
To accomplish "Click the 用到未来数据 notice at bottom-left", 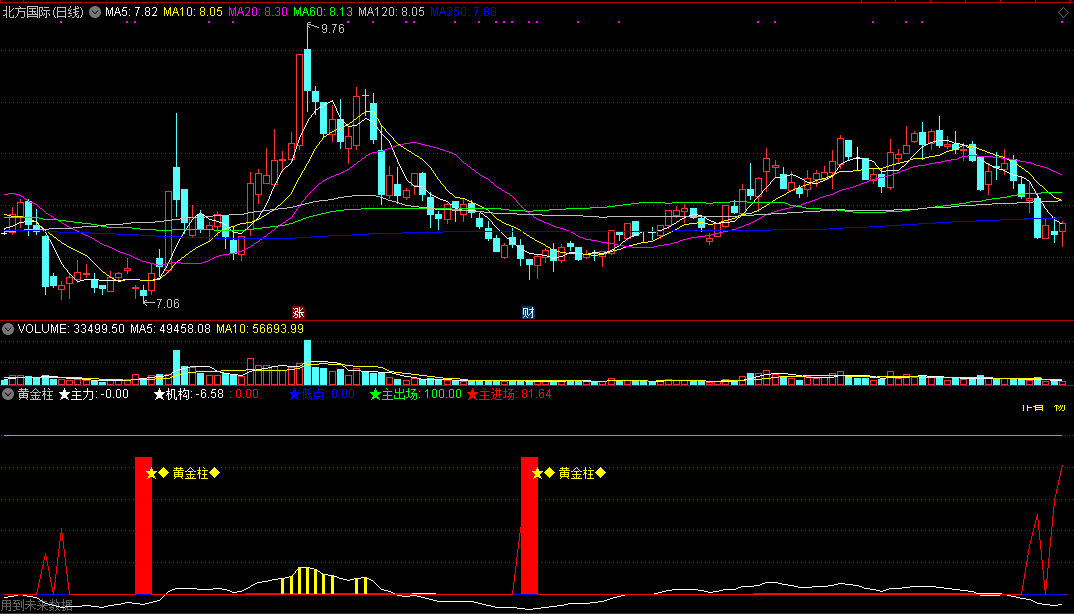I will coord(36,605).
